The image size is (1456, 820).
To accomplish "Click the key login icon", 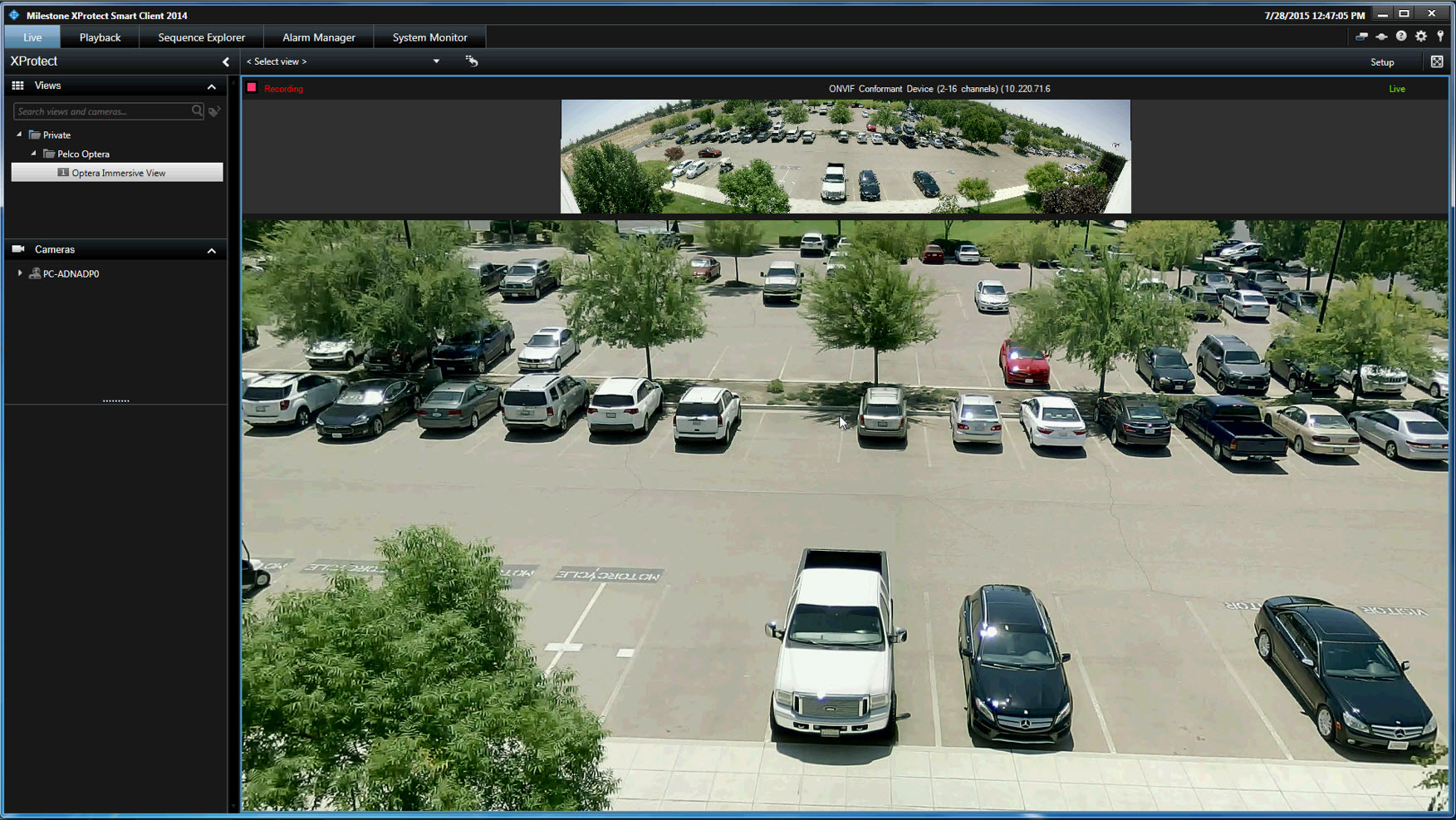I will [x=1440, y=37].
